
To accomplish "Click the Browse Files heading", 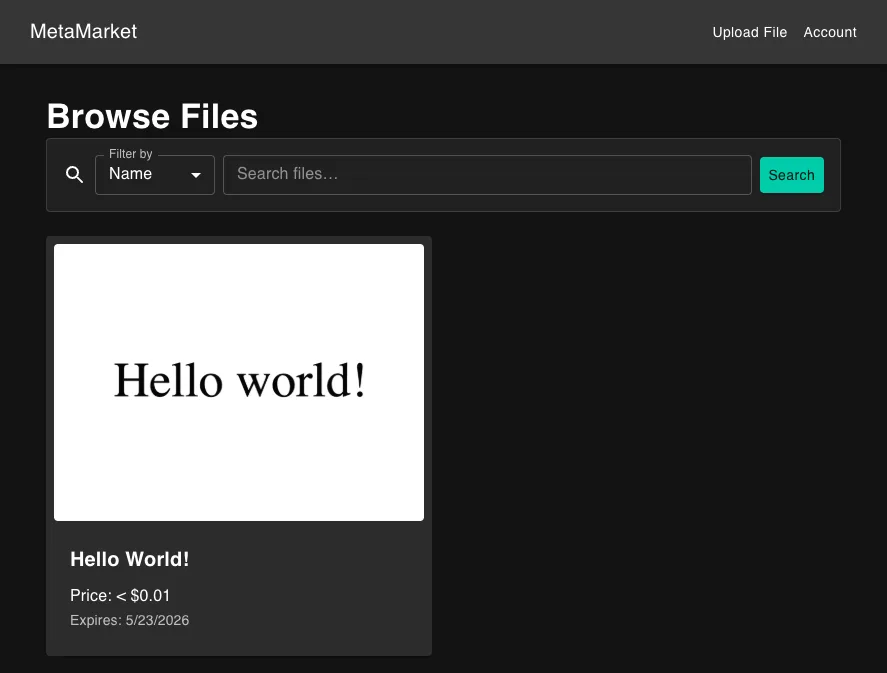I will click(152, 117).
